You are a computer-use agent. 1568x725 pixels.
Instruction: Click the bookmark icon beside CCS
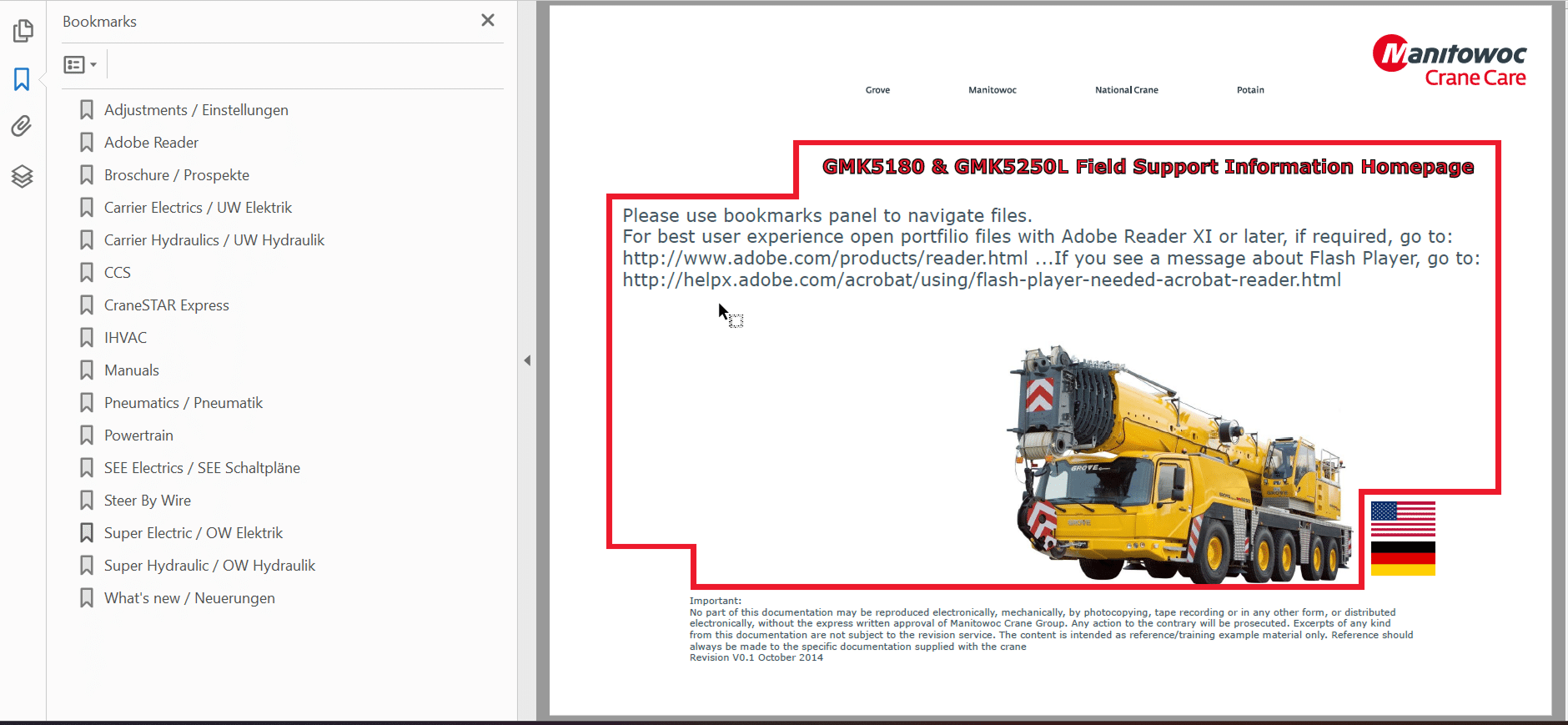pos(87,273)
